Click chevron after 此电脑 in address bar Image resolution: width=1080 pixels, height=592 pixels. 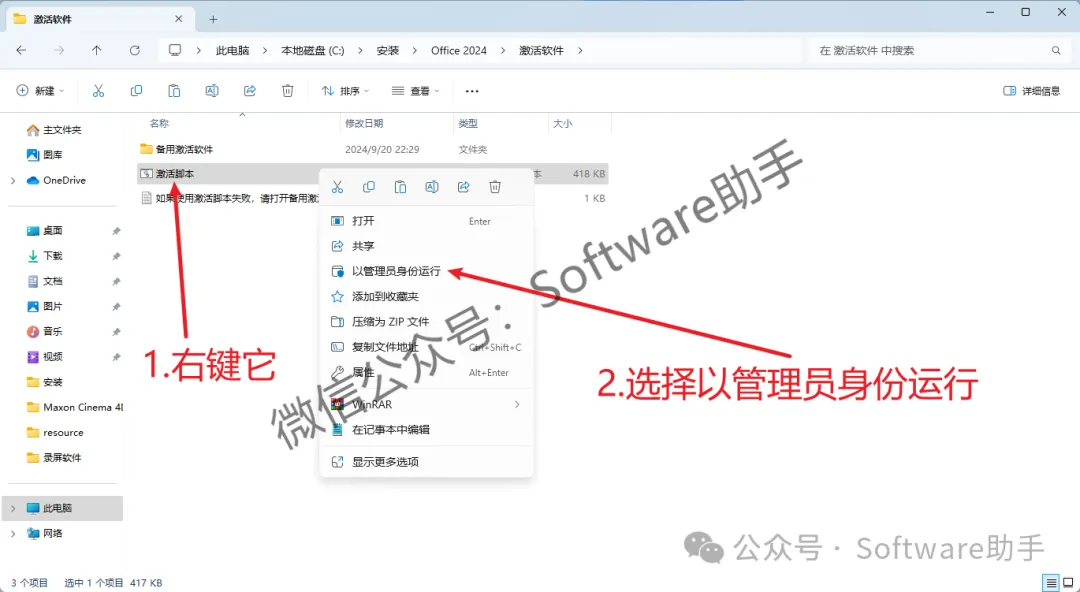(265, 50)
